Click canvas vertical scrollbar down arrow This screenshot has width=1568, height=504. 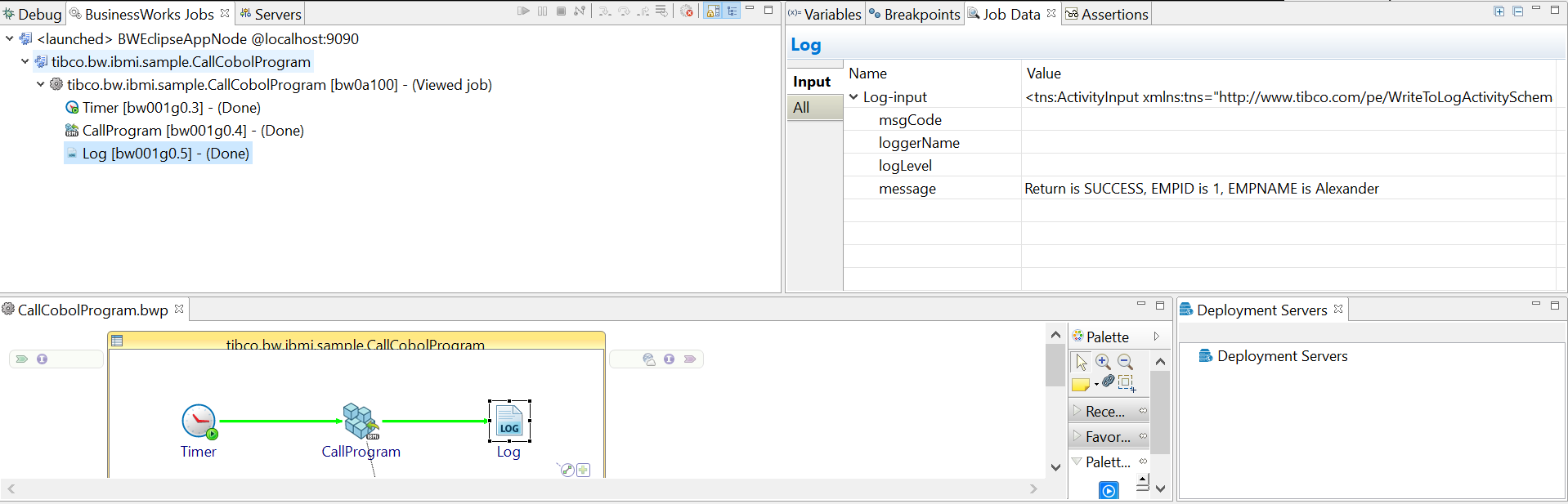(x=1055, y=467)
